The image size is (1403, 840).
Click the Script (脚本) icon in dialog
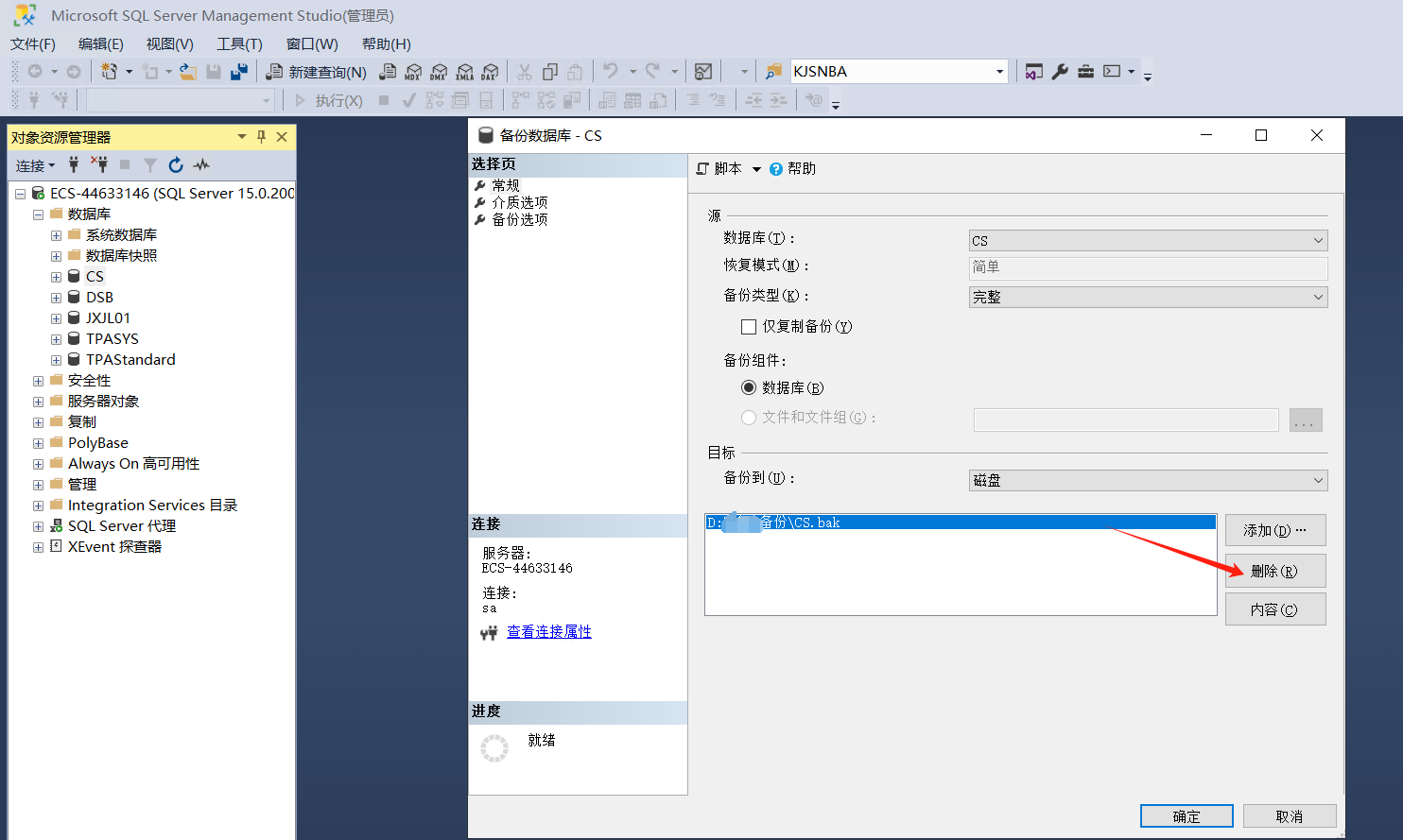[702, 169]
